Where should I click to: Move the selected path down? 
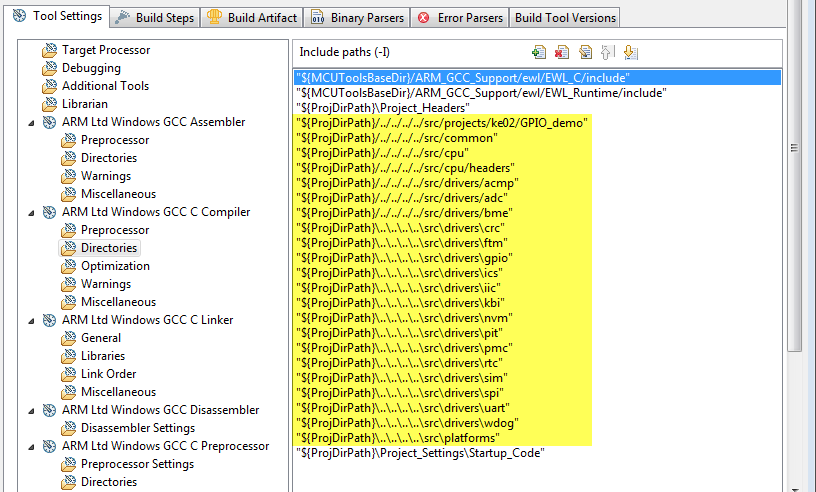coord(630,52)
